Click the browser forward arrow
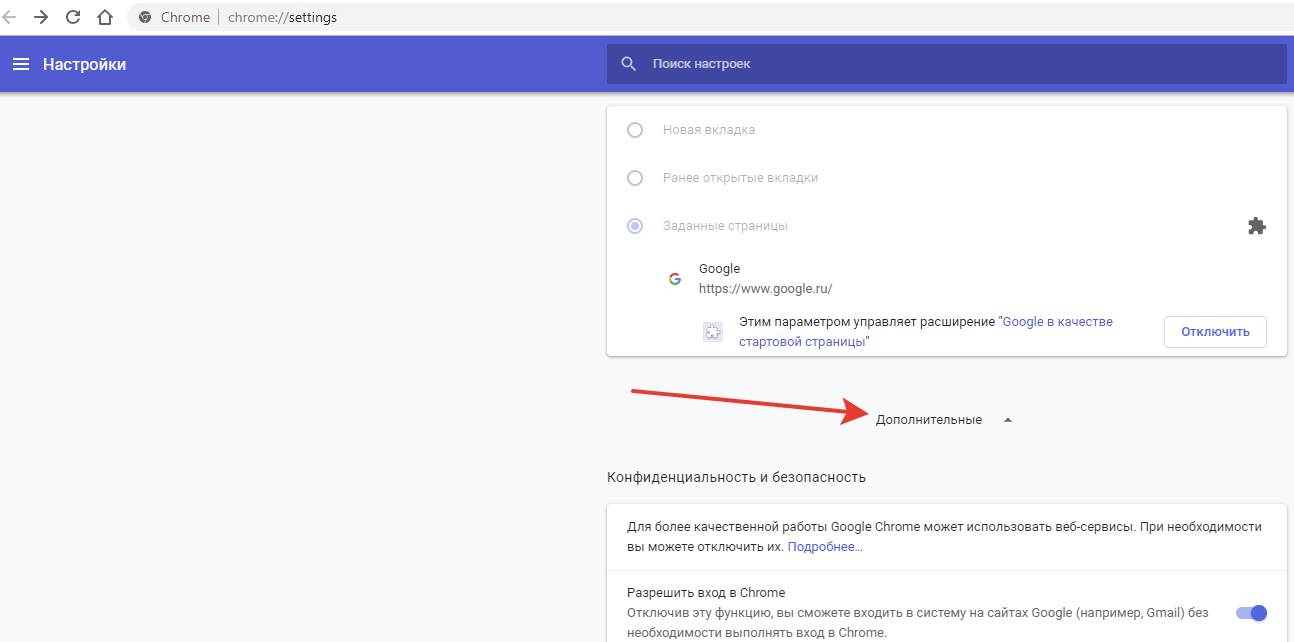The width and height of the screenshot is (1294, 642). (x=41, y=17)
